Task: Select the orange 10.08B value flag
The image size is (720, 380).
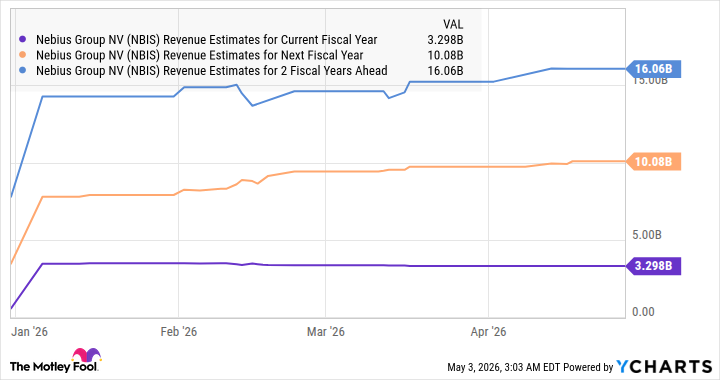Action: pos(653,162)
